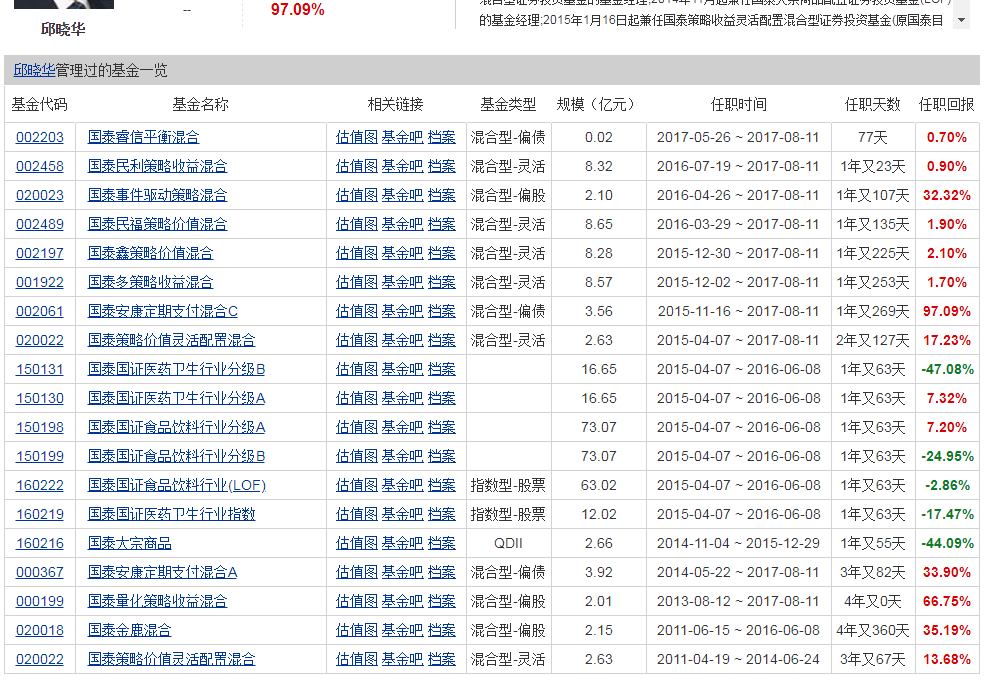Click 邱晓华 link in section header
984x688 pixels.
(x=35, y=70)
